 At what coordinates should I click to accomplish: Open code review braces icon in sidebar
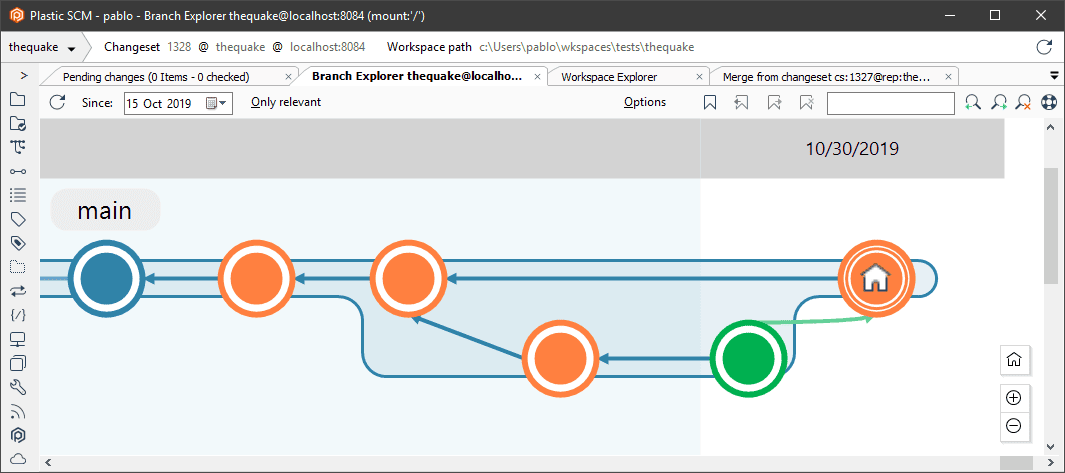pyautogui.click(x=18, y=314)
